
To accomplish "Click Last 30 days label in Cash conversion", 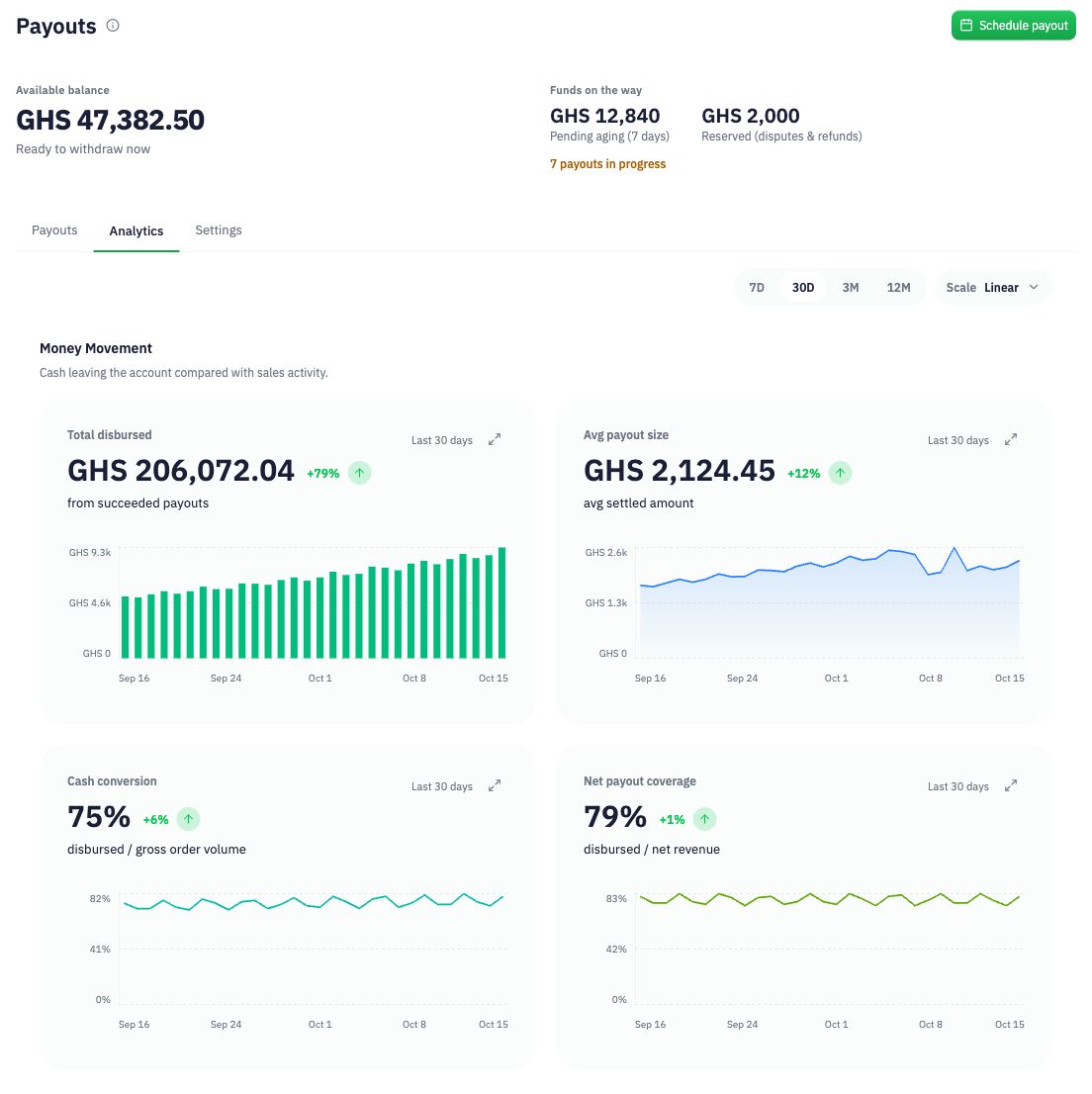I will pyautogui.click(x=442, y=786).
